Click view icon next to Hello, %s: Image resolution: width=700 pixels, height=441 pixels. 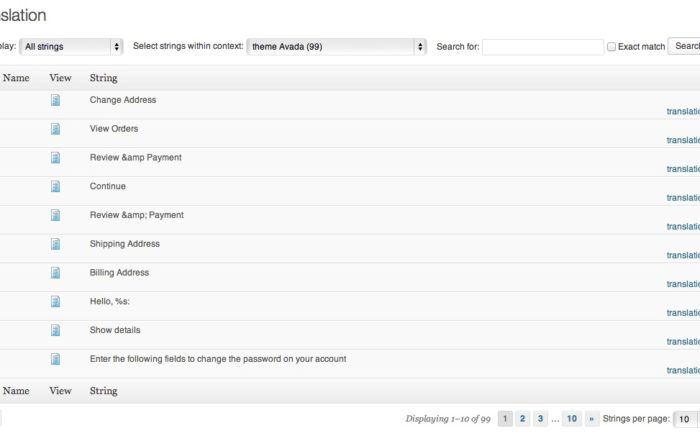pos(55,302)
